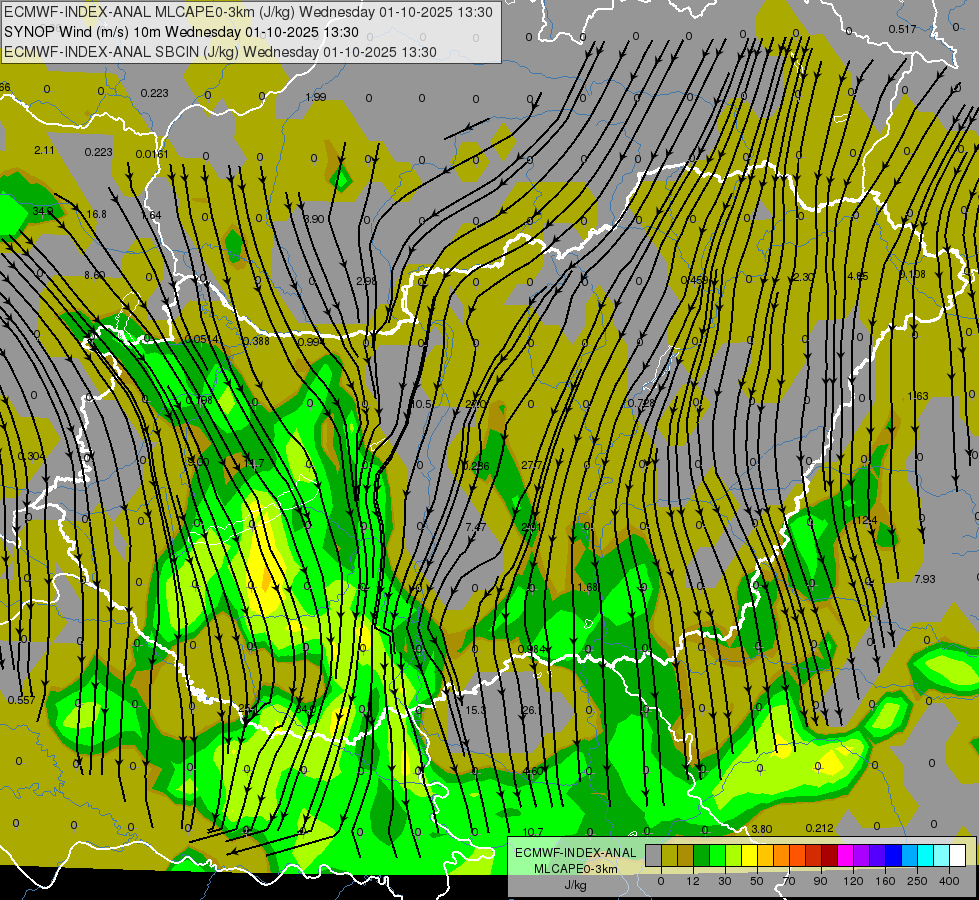Screen dimensions: 979x900
Task: Click the SBCIN header line
Action: pyautogui.click(x=220, y=52)
